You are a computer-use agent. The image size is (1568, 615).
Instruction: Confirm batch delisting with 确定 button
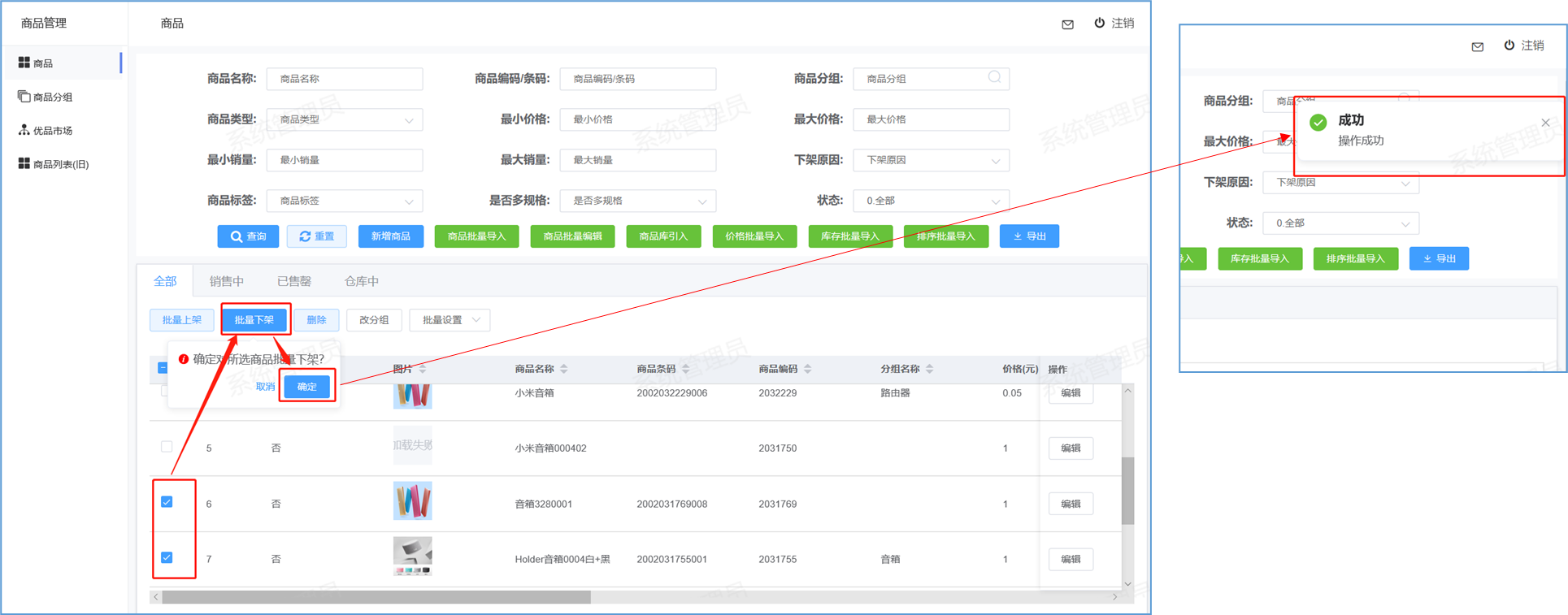306,387
